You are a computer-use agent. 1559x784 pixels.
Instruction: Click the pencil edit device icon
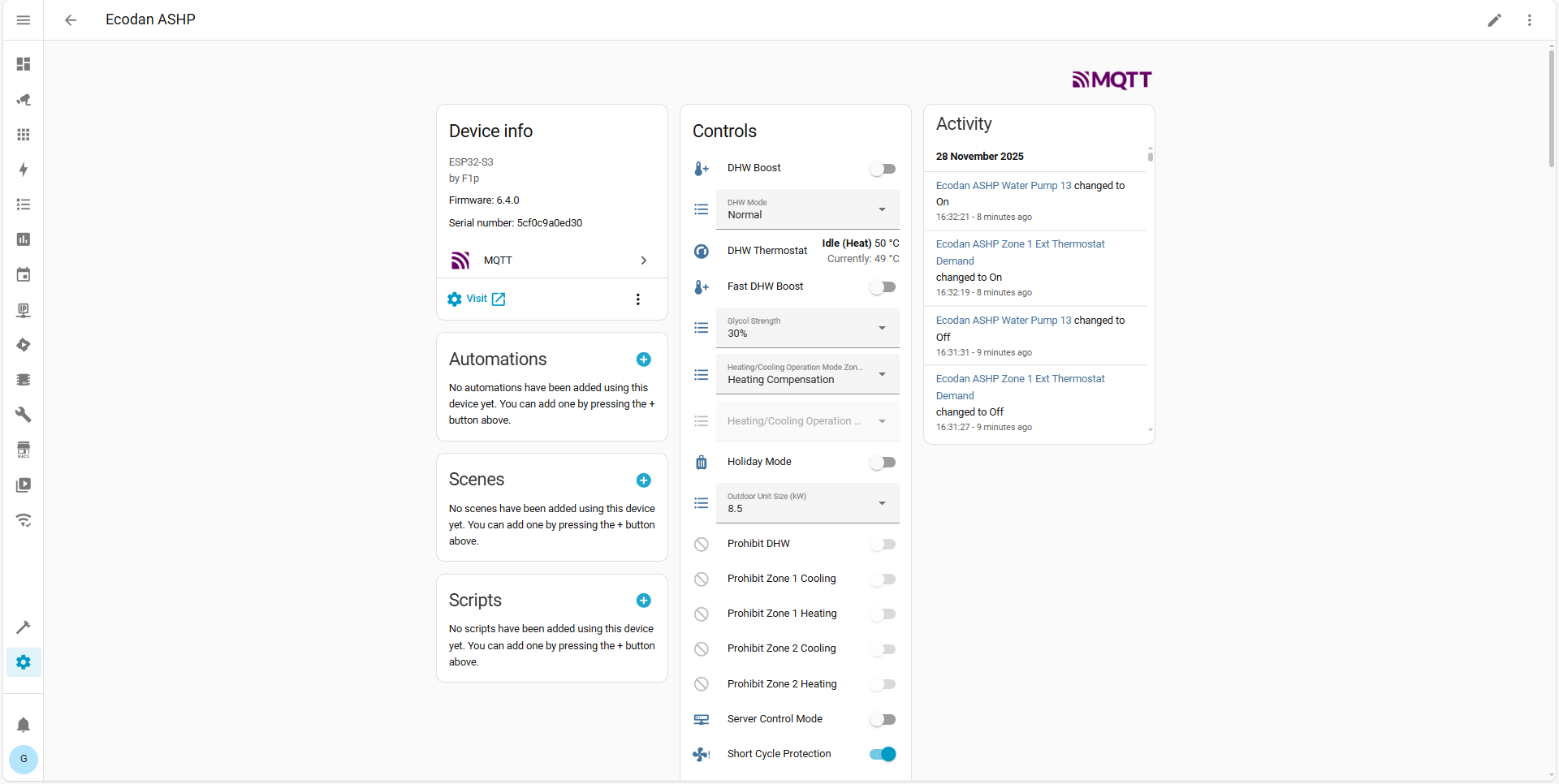[x=1494, y=20]
